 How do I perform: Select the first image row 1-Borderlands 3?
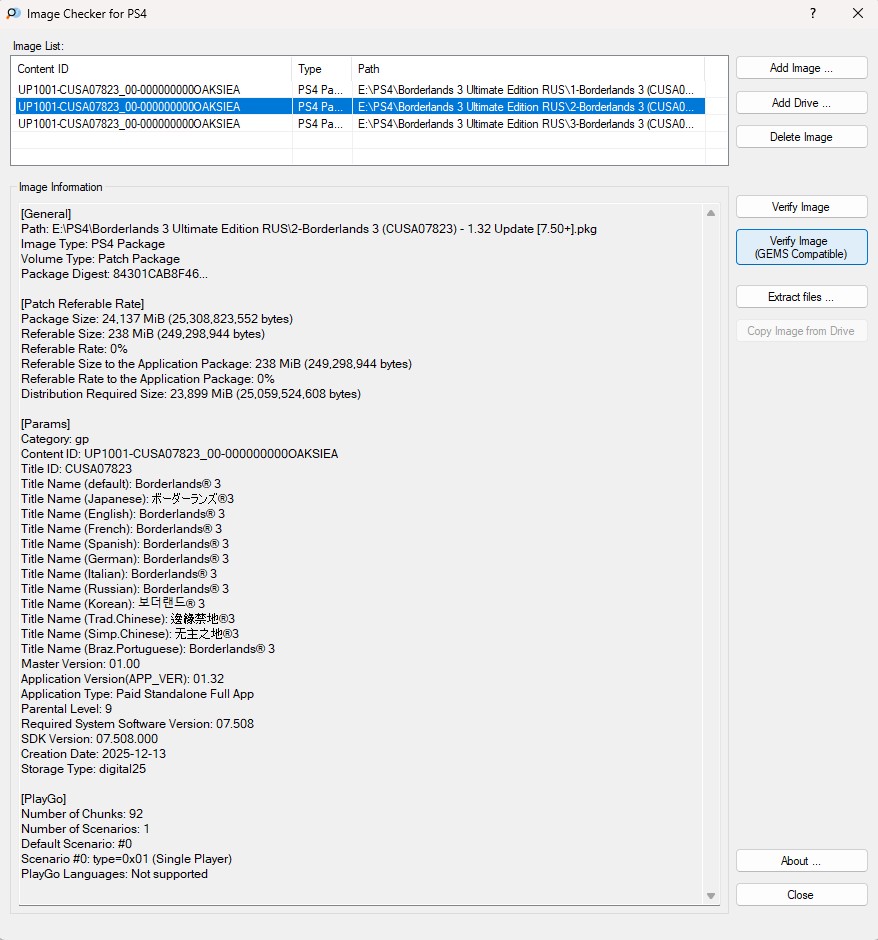(x=360, y=89)
